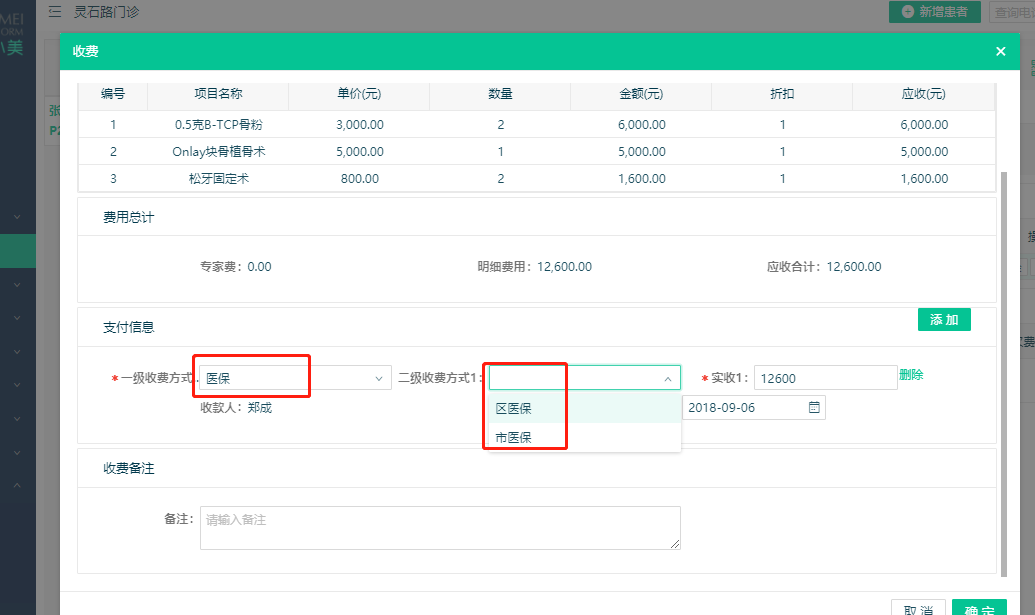Click the 查询 search box at top right
1035x615 pixels.
click(1011, 12)
